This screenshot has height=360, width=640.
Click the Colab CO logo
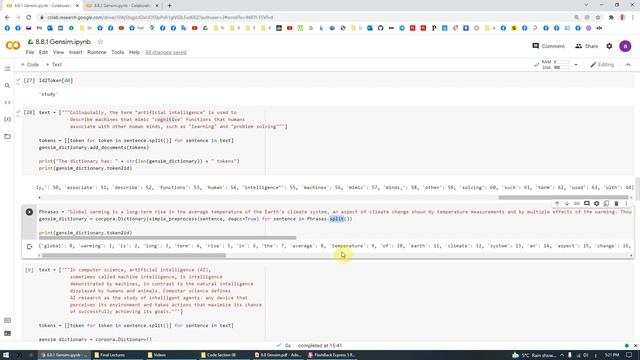[13, 45]
